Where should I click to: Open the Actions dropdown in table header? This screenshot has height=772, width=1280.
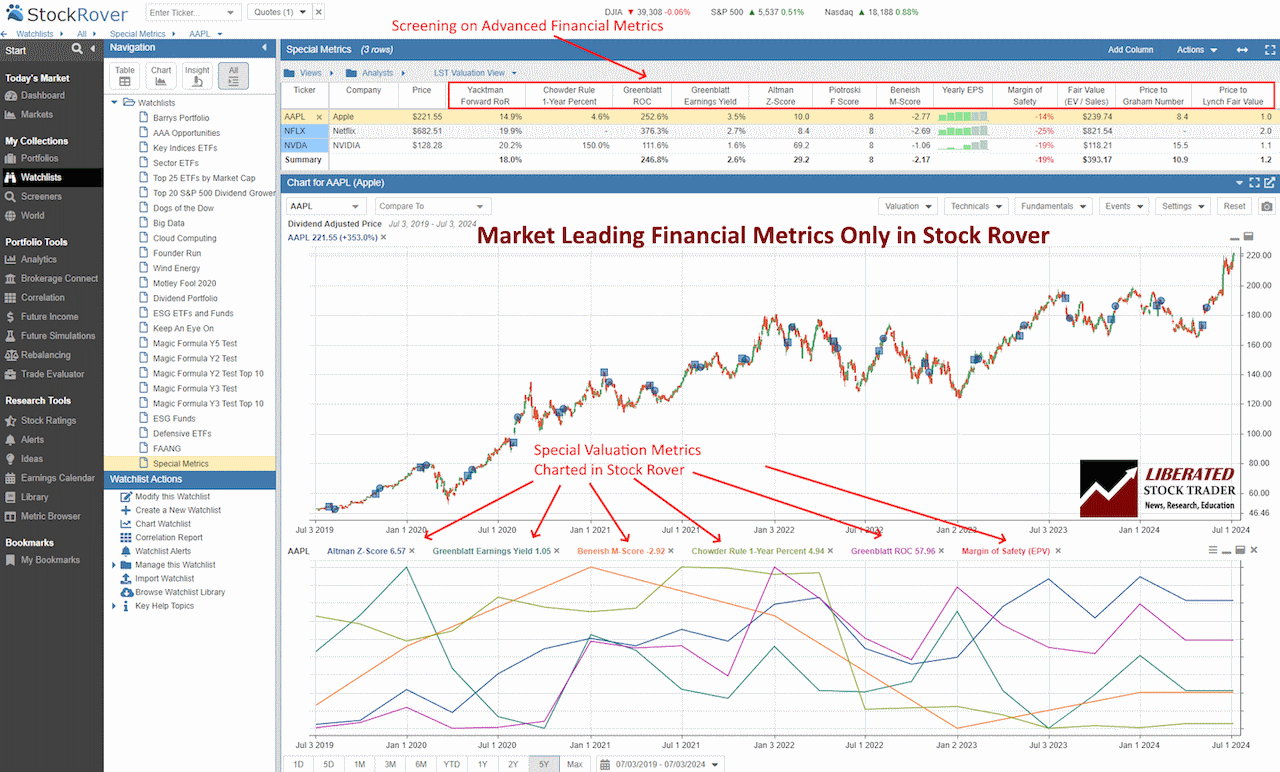pos(1197,49)
